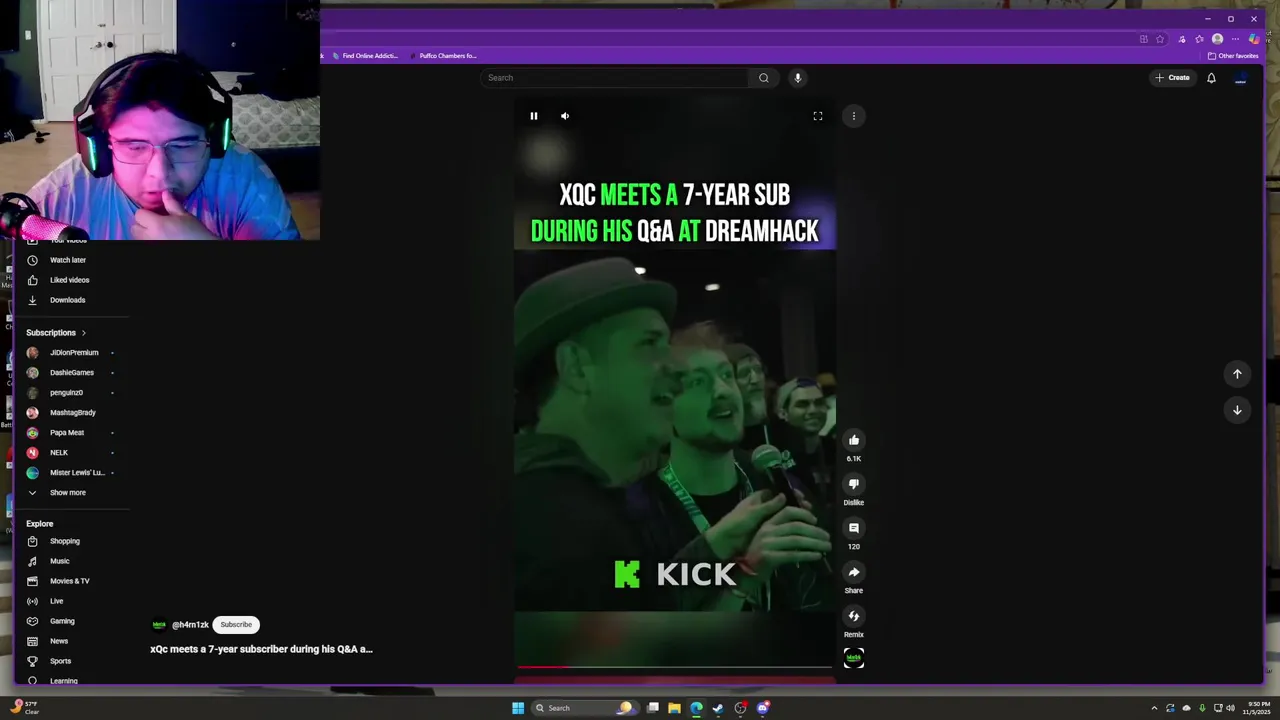Start voice search with microphone icon
This screenshot has height=720, width=1280.
tap(797, 78)
